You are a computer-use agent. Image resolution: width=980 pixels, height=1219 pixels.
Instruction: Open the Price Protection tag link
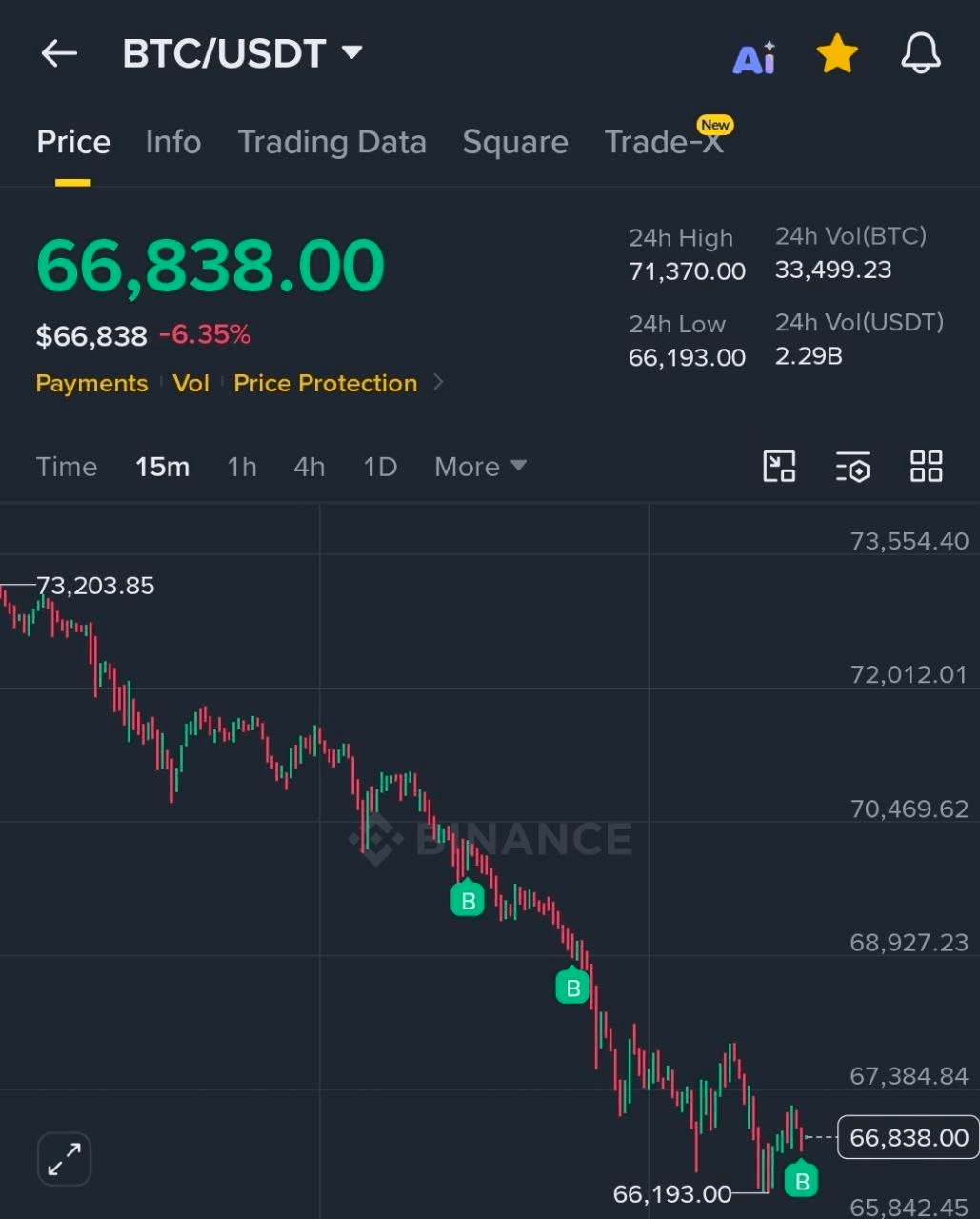click(x=326, y=383)
